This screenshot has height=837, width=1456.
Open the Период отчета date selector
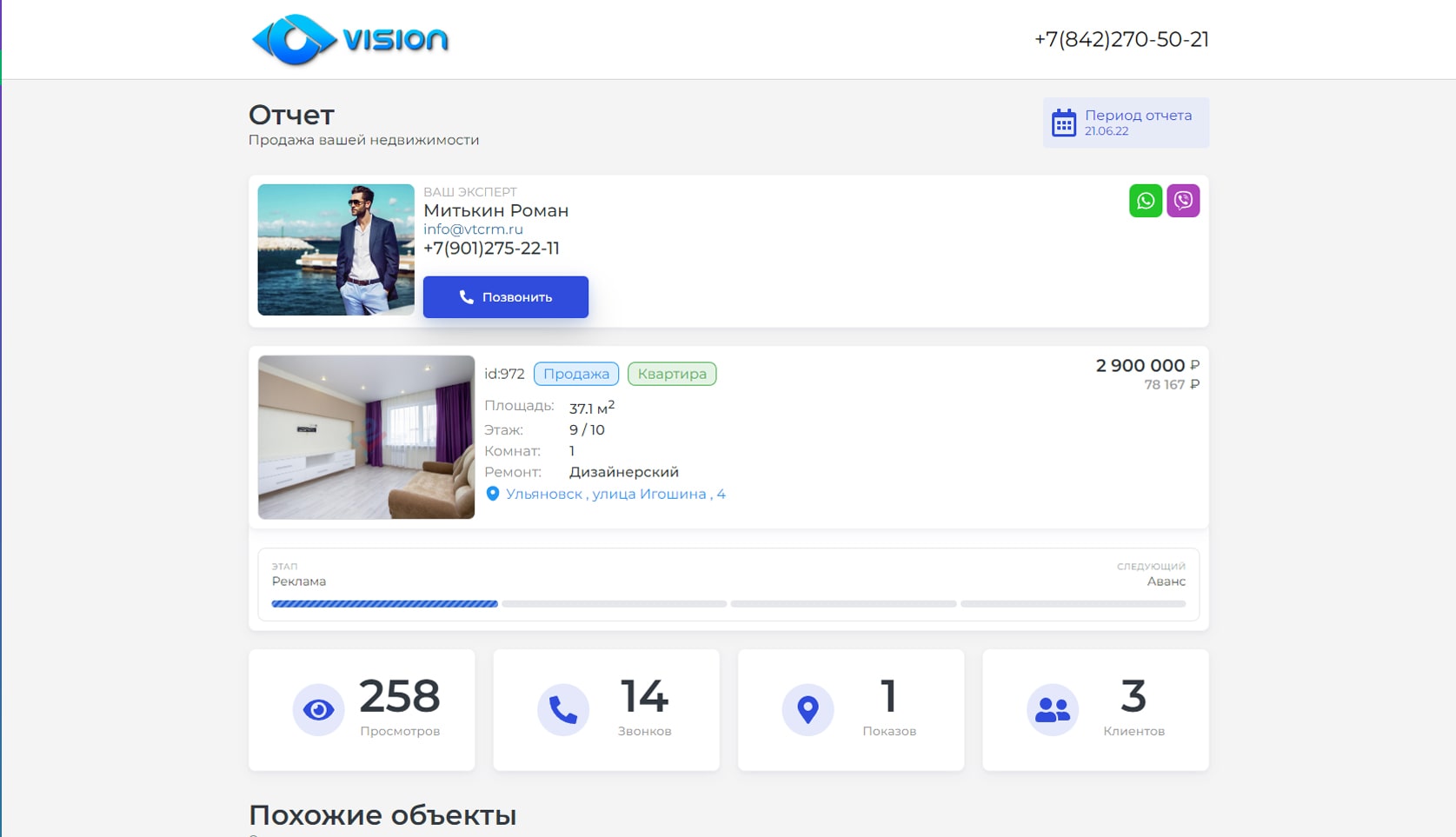coord(1137,123)
